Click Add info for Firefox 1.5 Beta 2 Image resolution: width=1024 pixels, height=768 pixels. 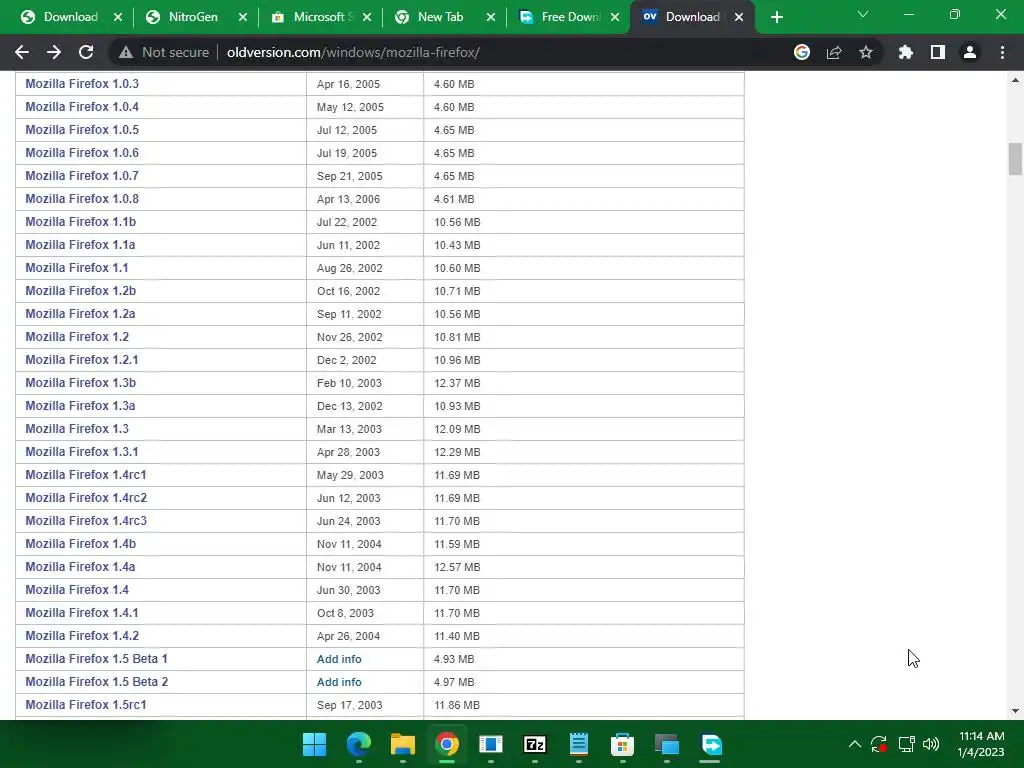pos(339,682)
